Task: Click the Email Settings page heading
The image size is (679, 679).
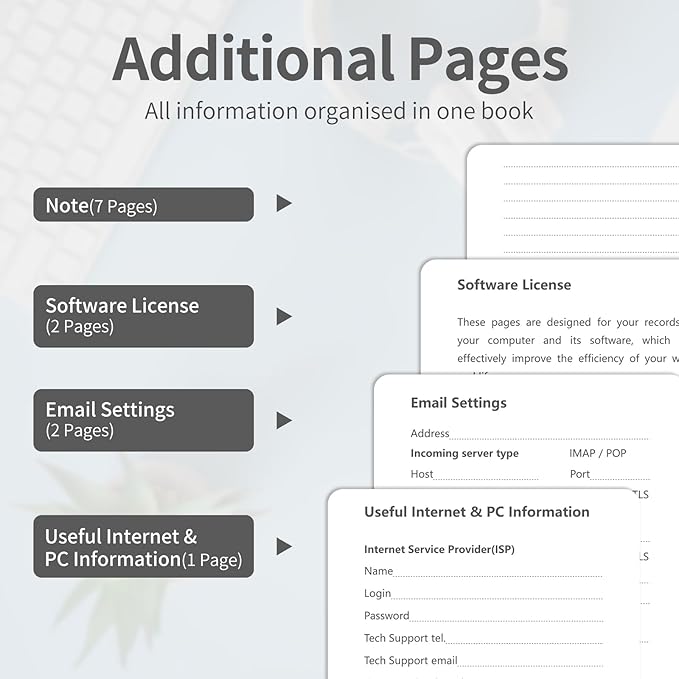Action: click(x=458, y=403)
